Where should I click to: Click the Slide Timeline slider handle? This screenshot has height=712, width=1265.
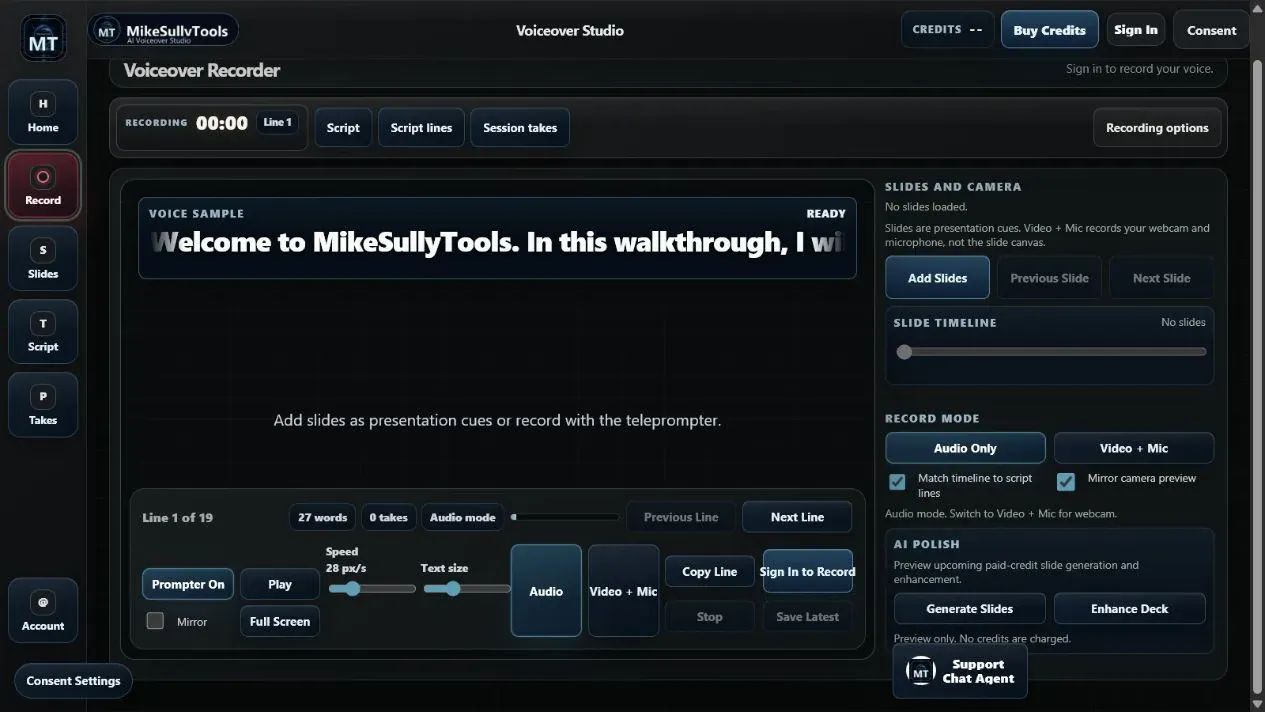(x=904, y=352)
